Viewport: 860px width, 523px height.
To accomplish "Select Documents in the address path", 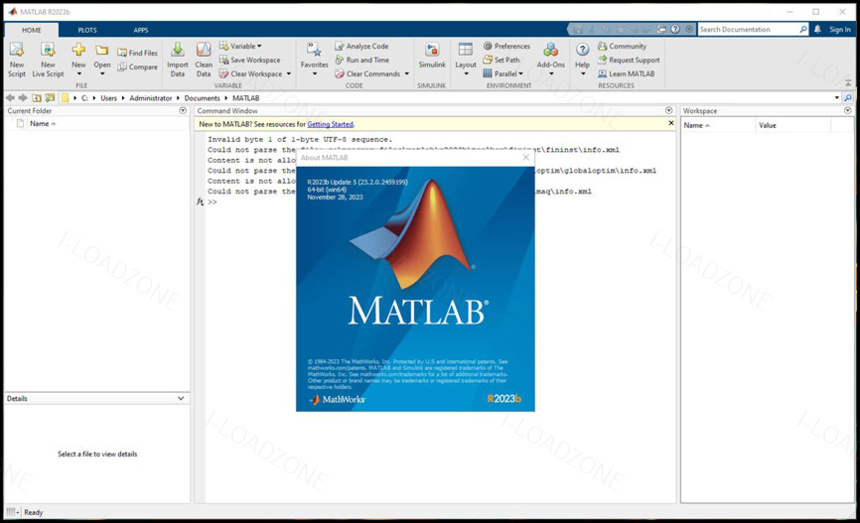I will (x=202, y=98).
